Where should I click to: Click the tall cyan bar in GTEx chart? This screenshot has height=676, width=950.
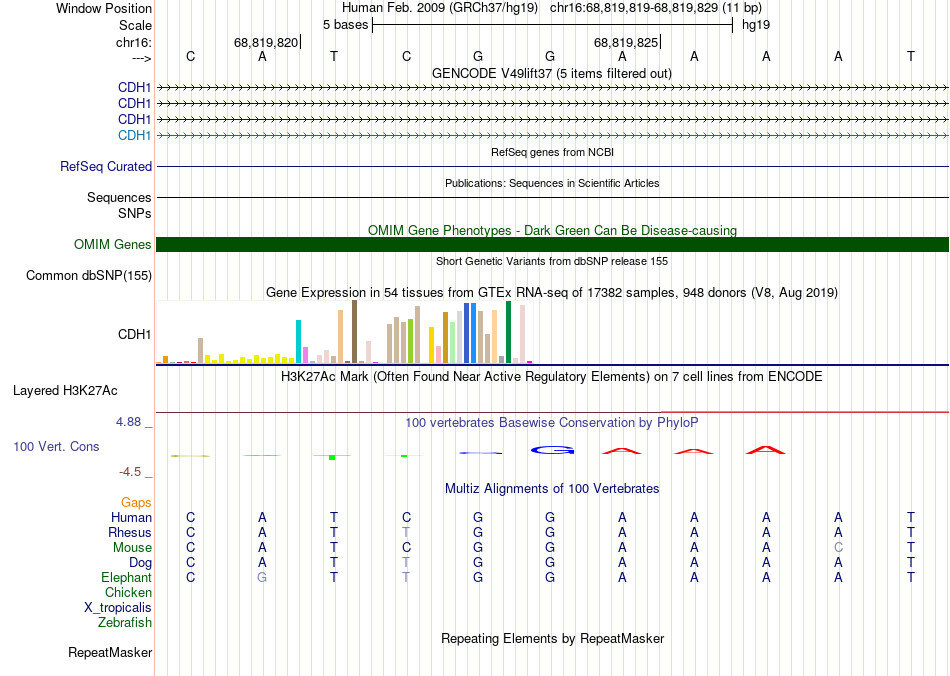point(299,341)
